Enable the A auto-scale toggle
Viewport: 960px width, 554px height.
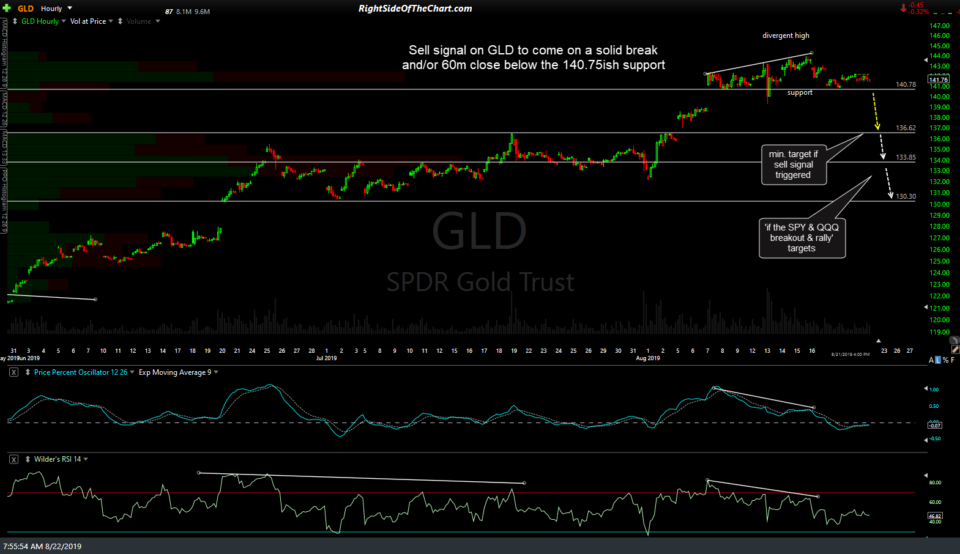[931, 360]
